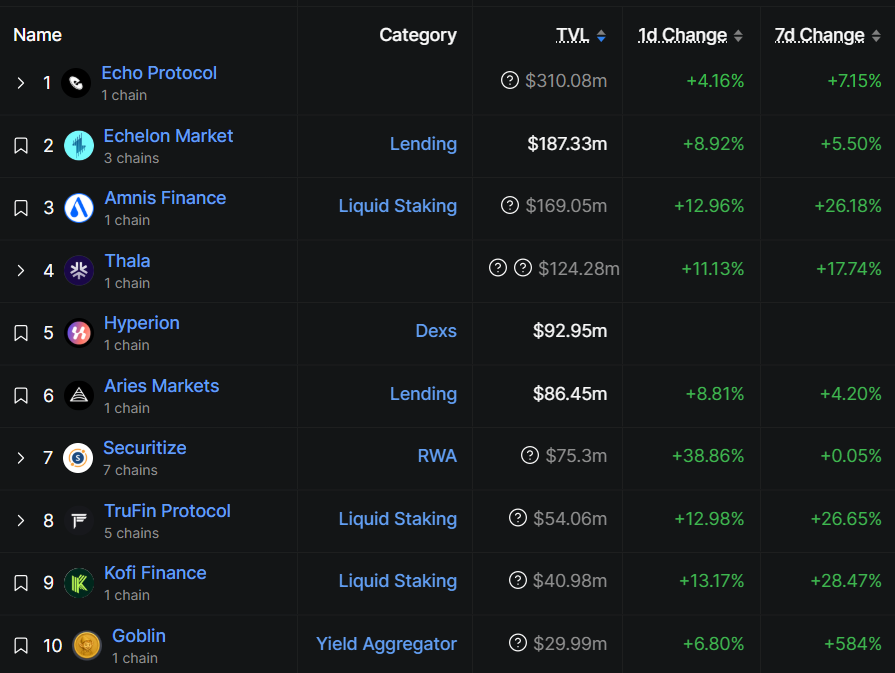Open the help icon beside Amnis Finance TVL
Viewport: 895px width, 673px height.
click(x=510, y=205)
